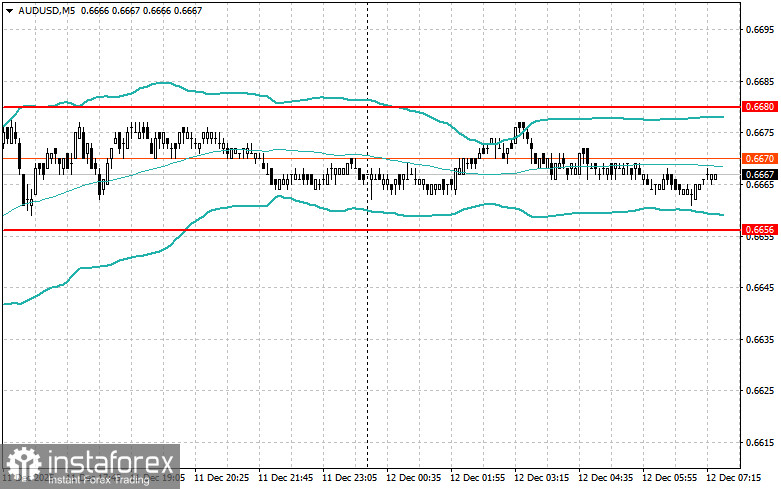Select the 11 Dec 21:45 time label
The width and height of the screenshot is (781, 489).
(286, 478)
